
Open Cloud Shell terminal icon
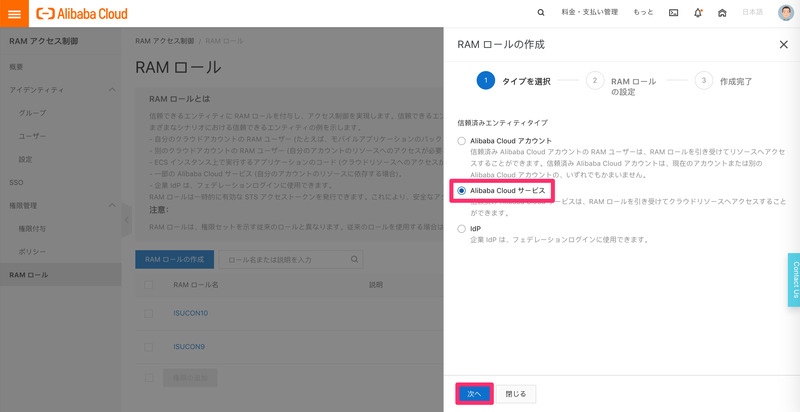pyautogui.click(x=673, y=13)
